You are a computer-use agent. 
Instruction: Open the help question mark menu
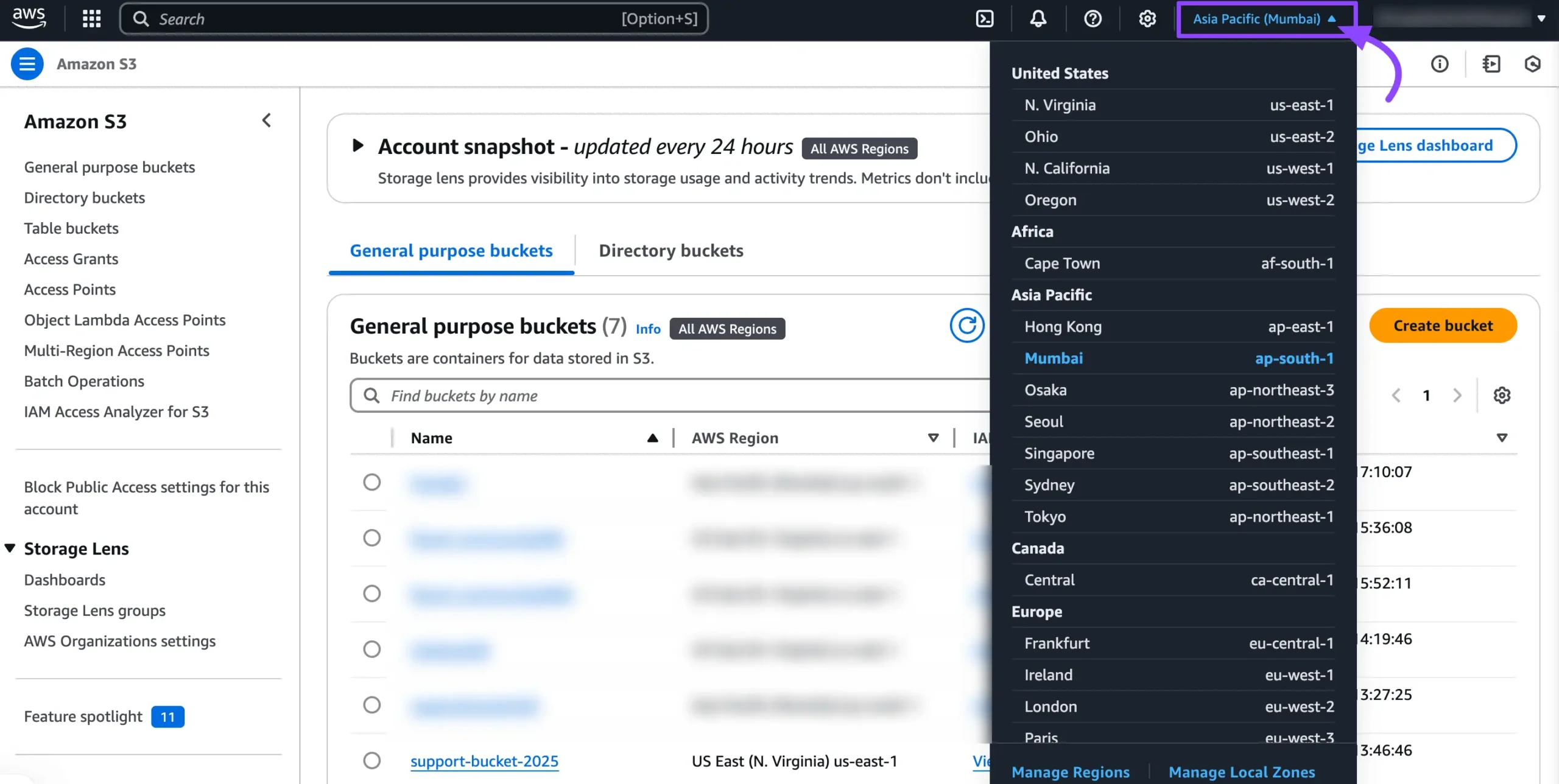point(1093,19)
